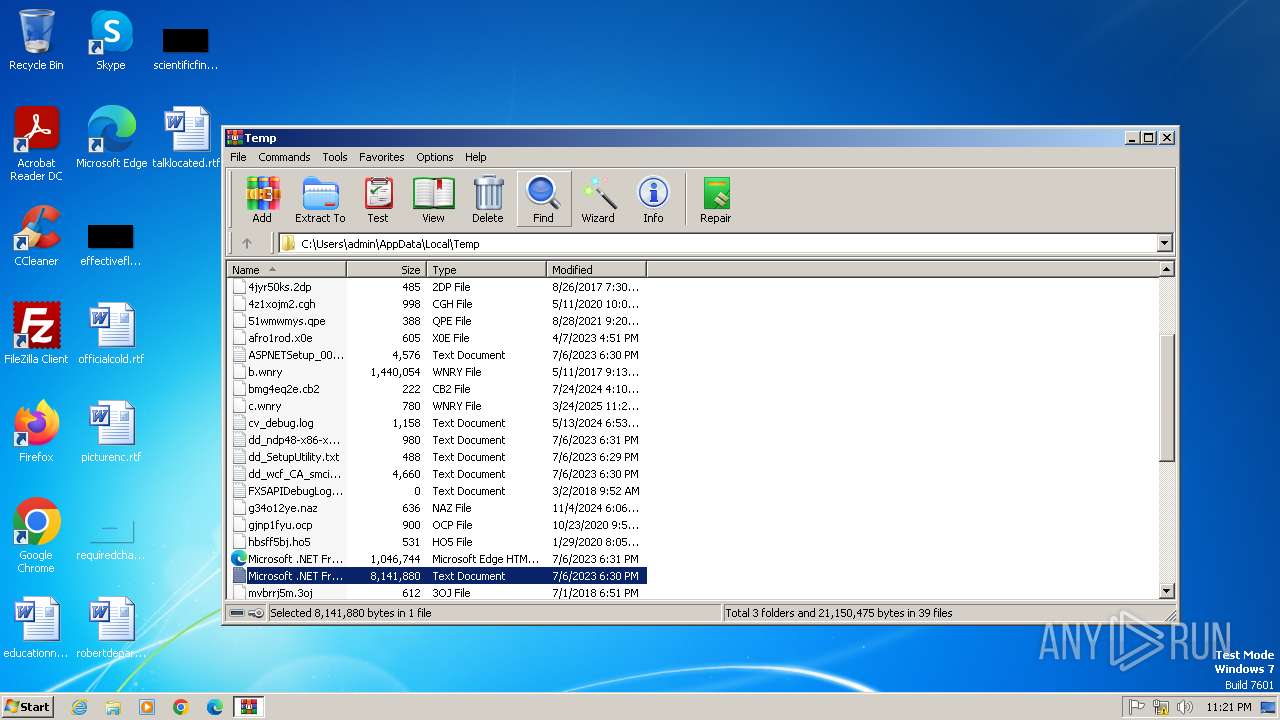Image resolution: width=1280 pixels, height=720 pixels.
Task: Click the drive icon in status bar
Action: click(237, 613)
